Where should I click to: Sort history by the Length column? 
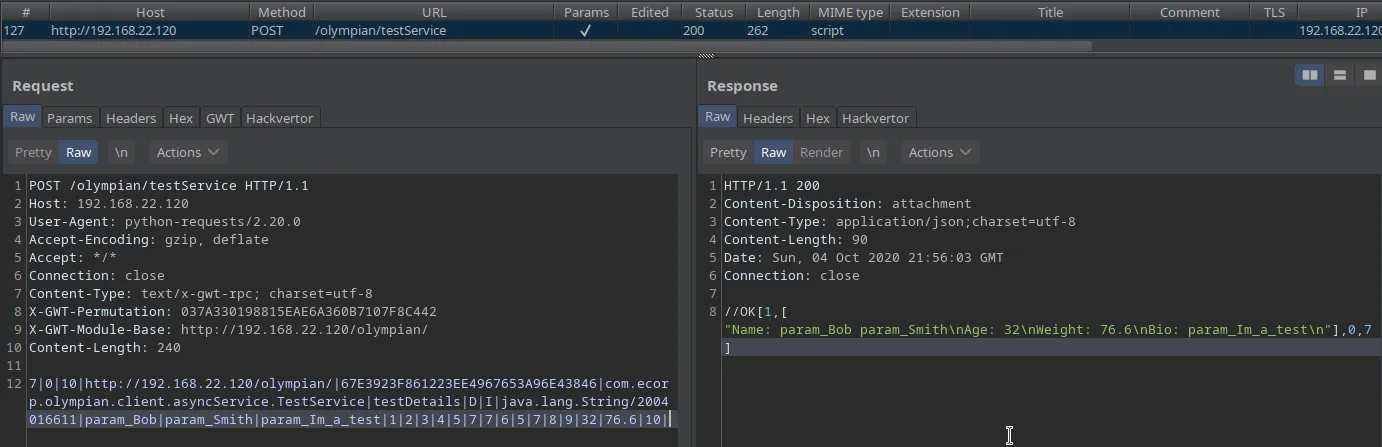(x=778, y=12)
